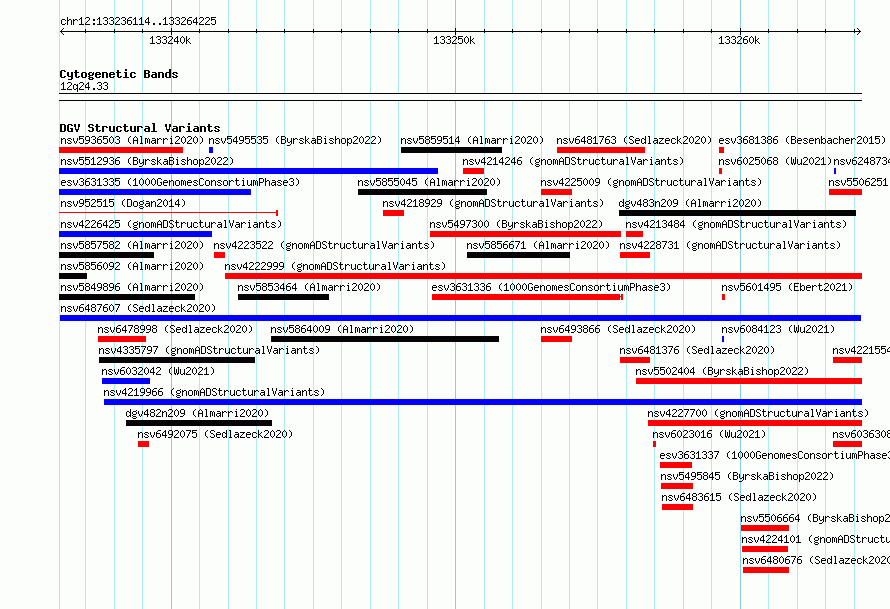Open esv3681386 (Besenbacher2015) variant label
Viewport: 890px width, 609px height.
click(802, 140)
